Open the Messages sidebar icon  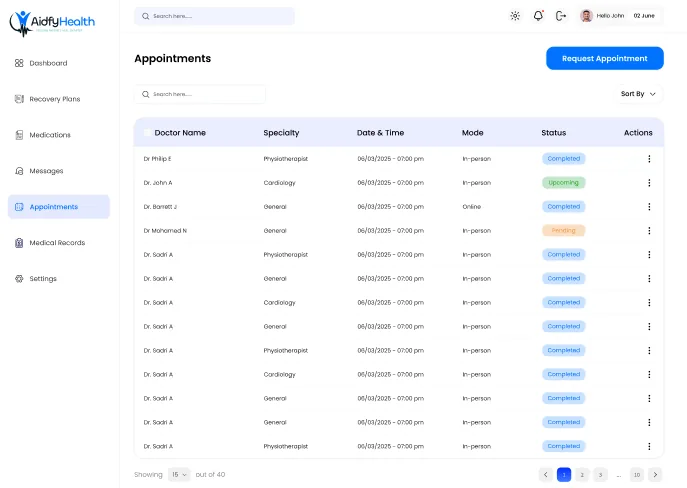coord(19,171)
